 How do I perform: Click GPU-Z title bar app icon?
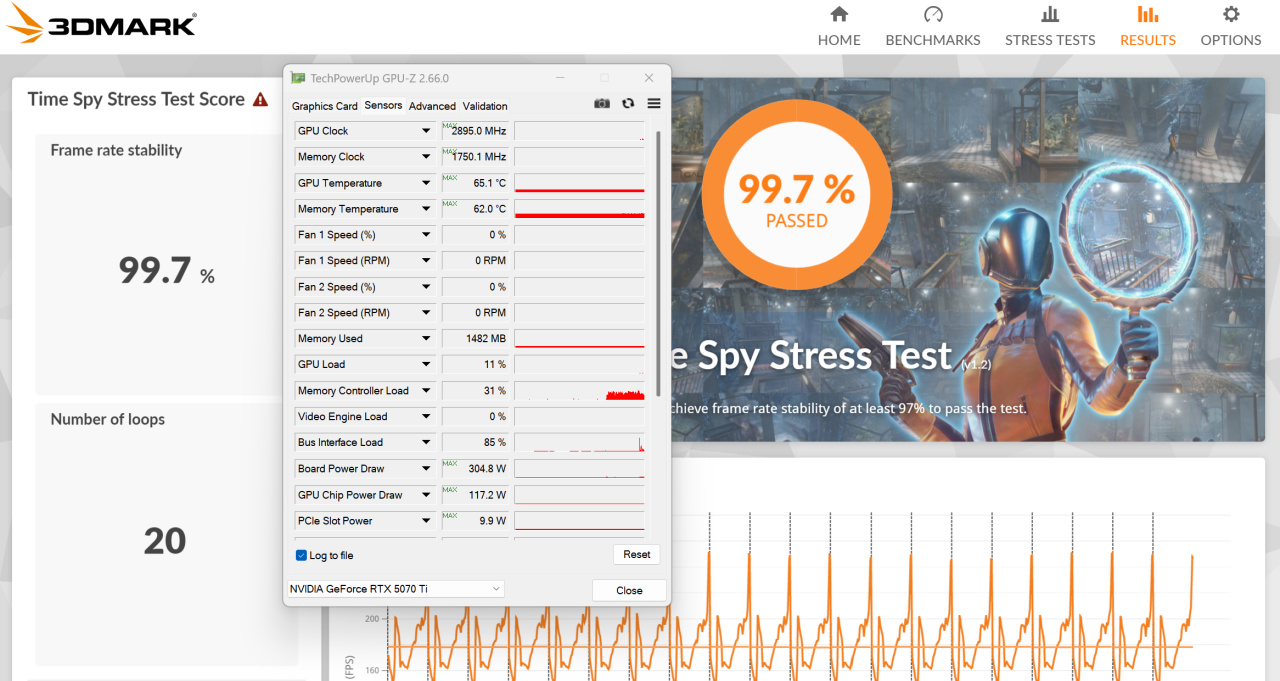pyautogui.click(x=298, y=78)
